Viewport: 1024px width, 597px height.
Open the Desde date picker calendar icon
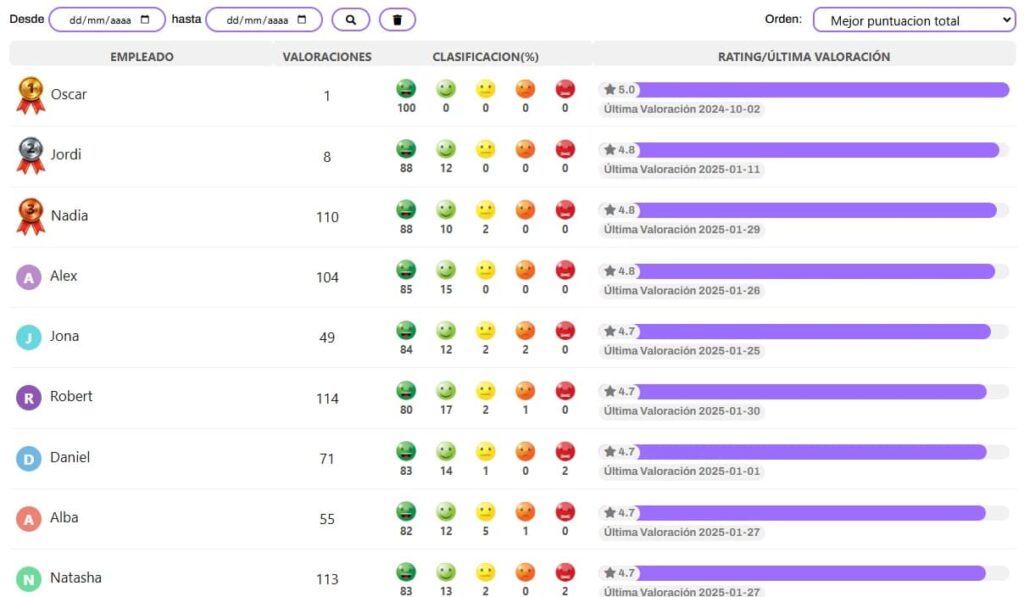(x=145, y=20)
